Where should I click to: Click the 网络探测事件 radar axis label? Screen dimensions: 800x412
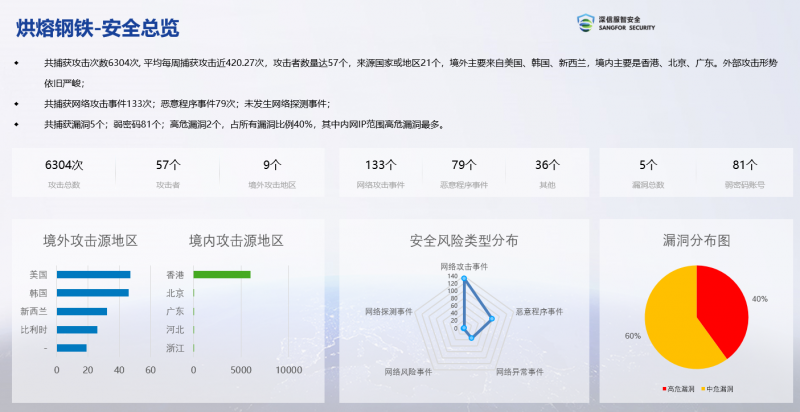(389, 312)
